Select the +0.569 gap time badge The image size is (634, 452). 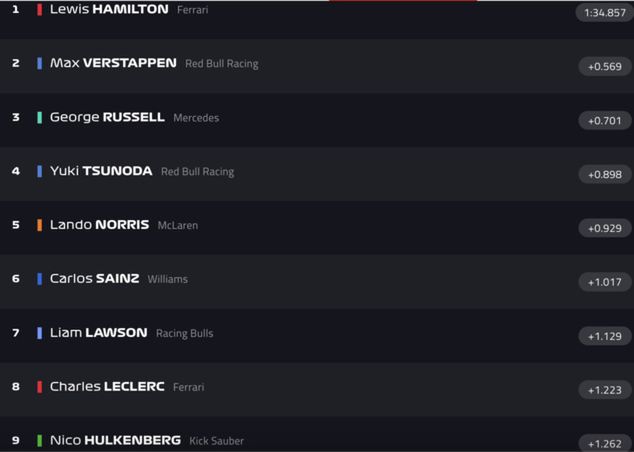point(605,67)
